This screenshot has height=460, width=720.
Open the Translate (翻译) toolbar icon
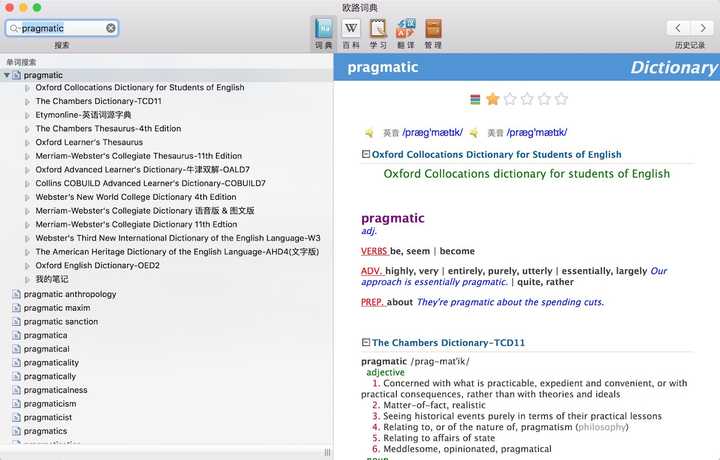pyautogui.click(x=405, y=34)
